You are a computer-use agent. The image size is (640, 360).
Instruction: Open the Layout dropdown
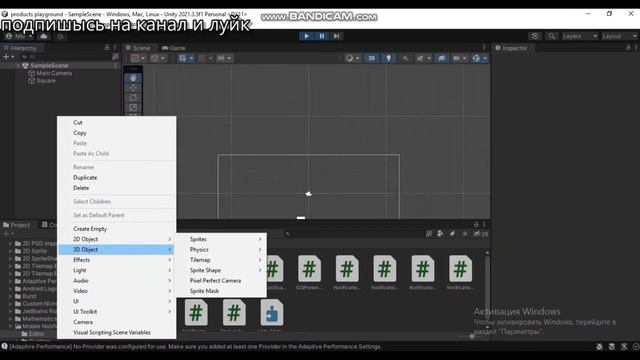click(620, 36)
